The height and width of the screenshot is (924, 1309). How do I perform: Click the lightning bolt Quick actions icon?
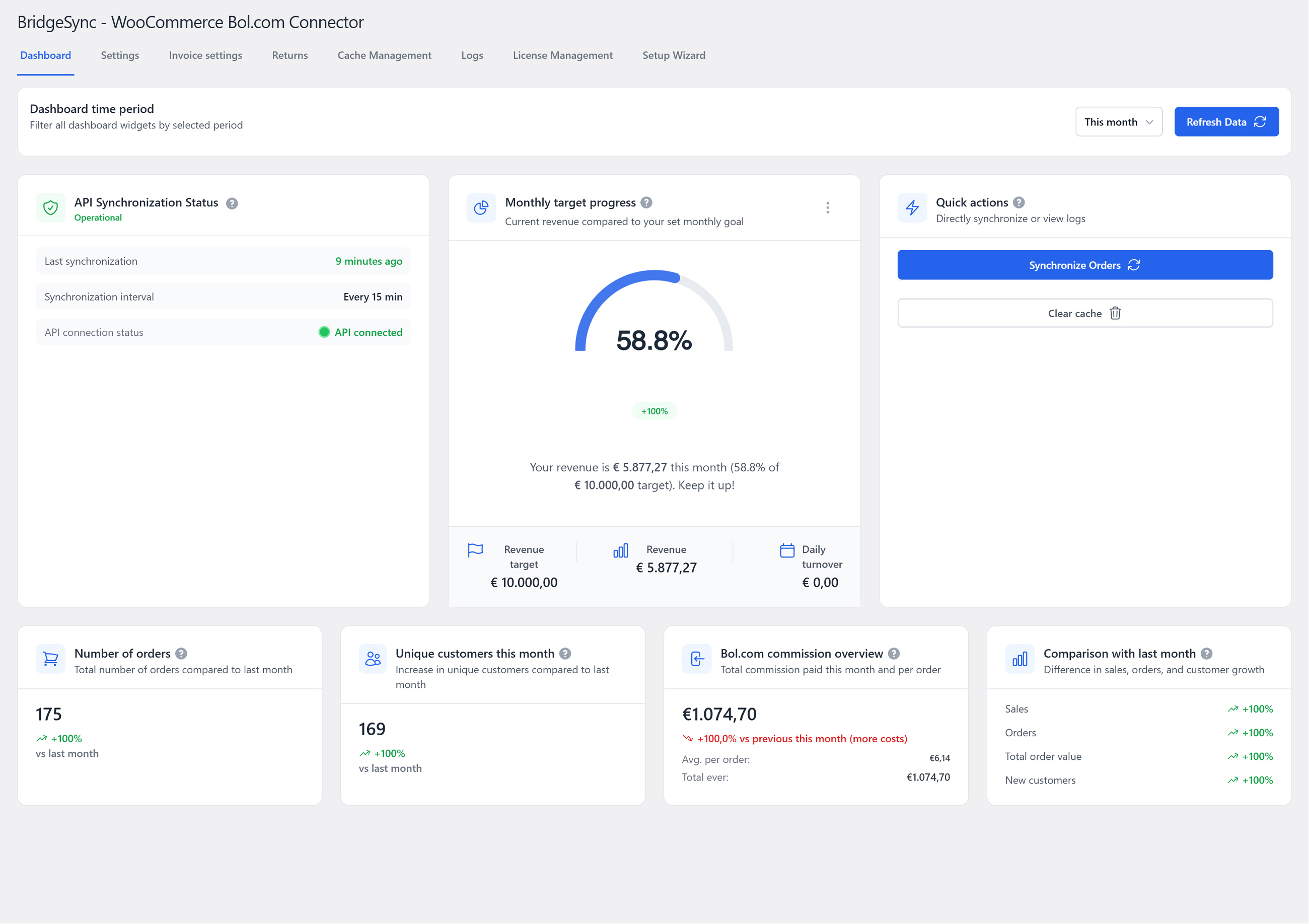tap(912, 207)
